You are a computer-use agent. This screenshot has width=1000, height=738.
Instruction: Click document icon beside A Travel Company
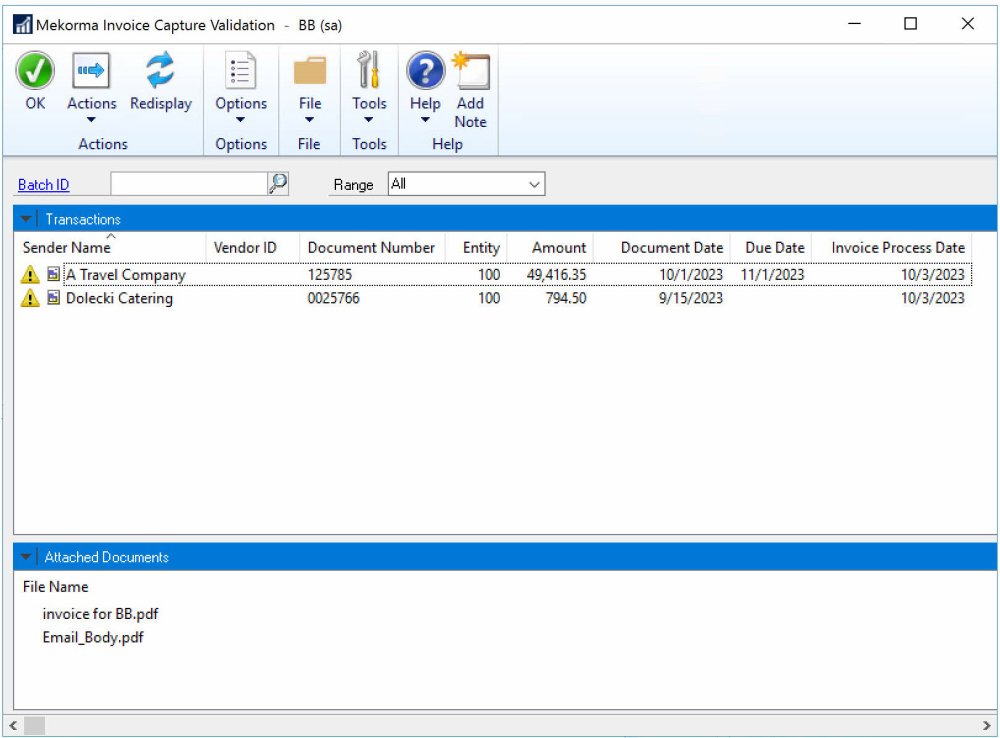click(54, 274)
